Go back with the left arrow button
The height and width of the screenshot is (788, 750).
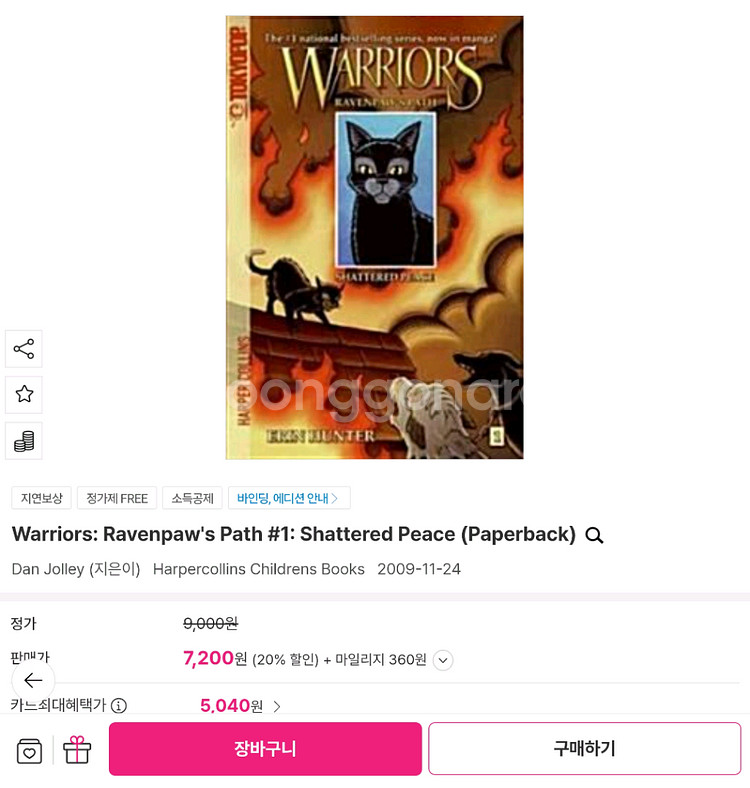(33, 680)
